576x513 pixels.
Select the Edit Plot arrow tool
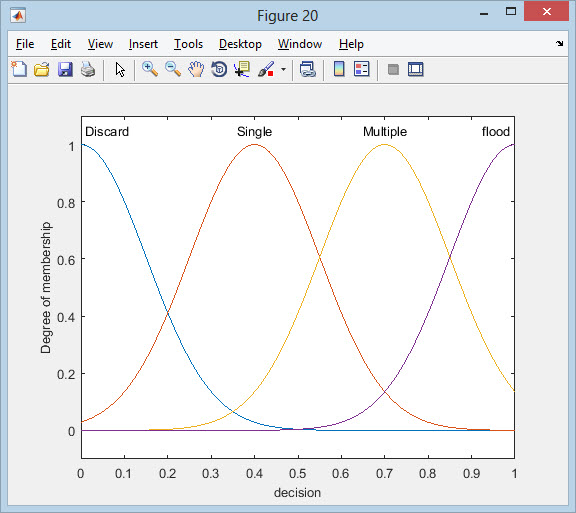[120, 69]
